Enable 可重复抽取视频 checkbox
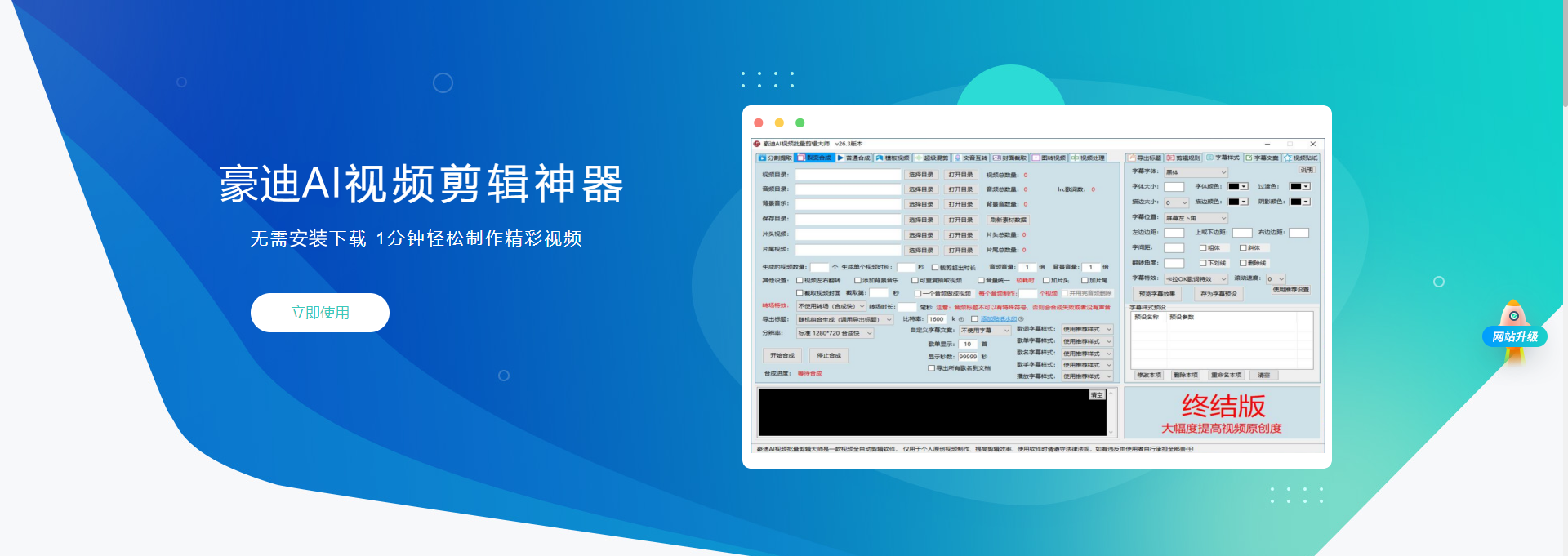 [915, 280]
